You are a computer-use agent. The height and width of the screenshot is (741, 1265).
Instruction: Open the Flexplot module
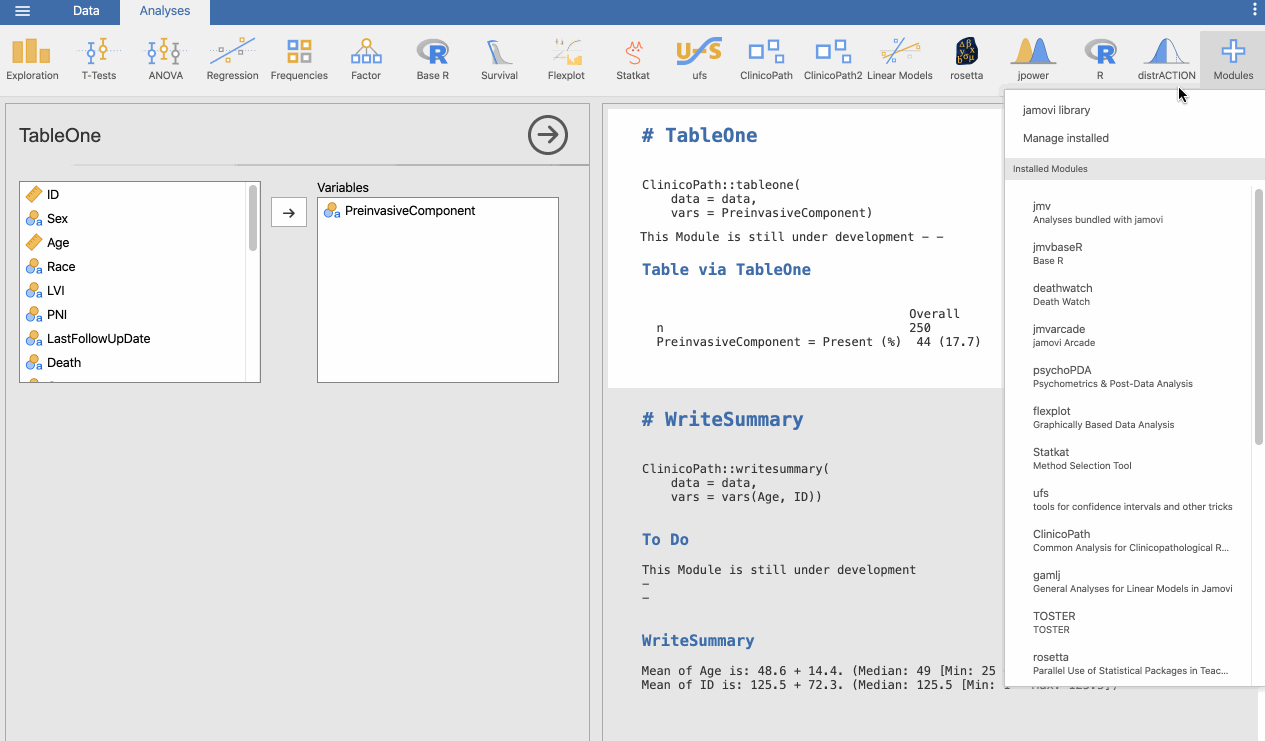[x=566, y=59]
